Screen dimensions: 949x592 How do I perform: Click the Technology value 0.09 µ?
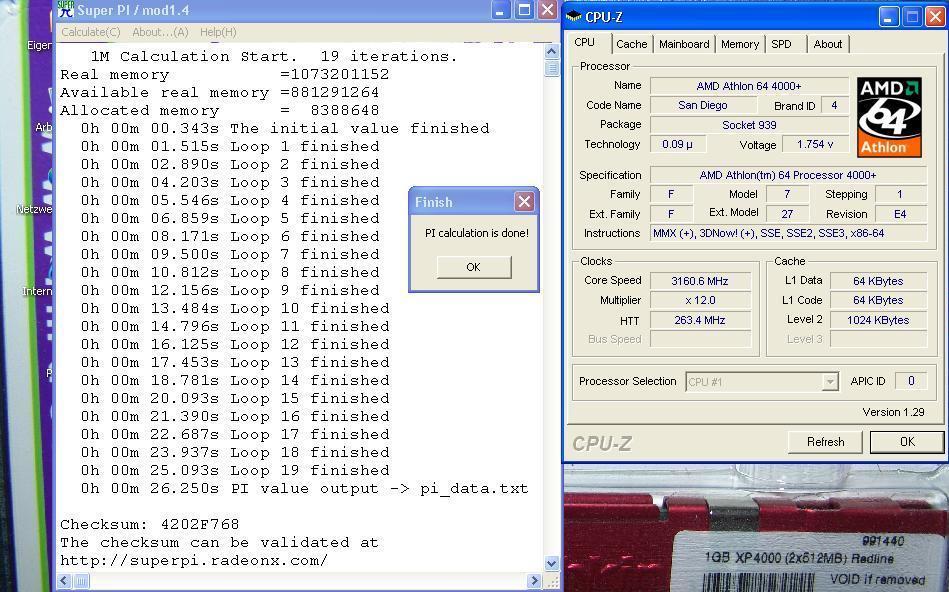[x=677, y=144]
